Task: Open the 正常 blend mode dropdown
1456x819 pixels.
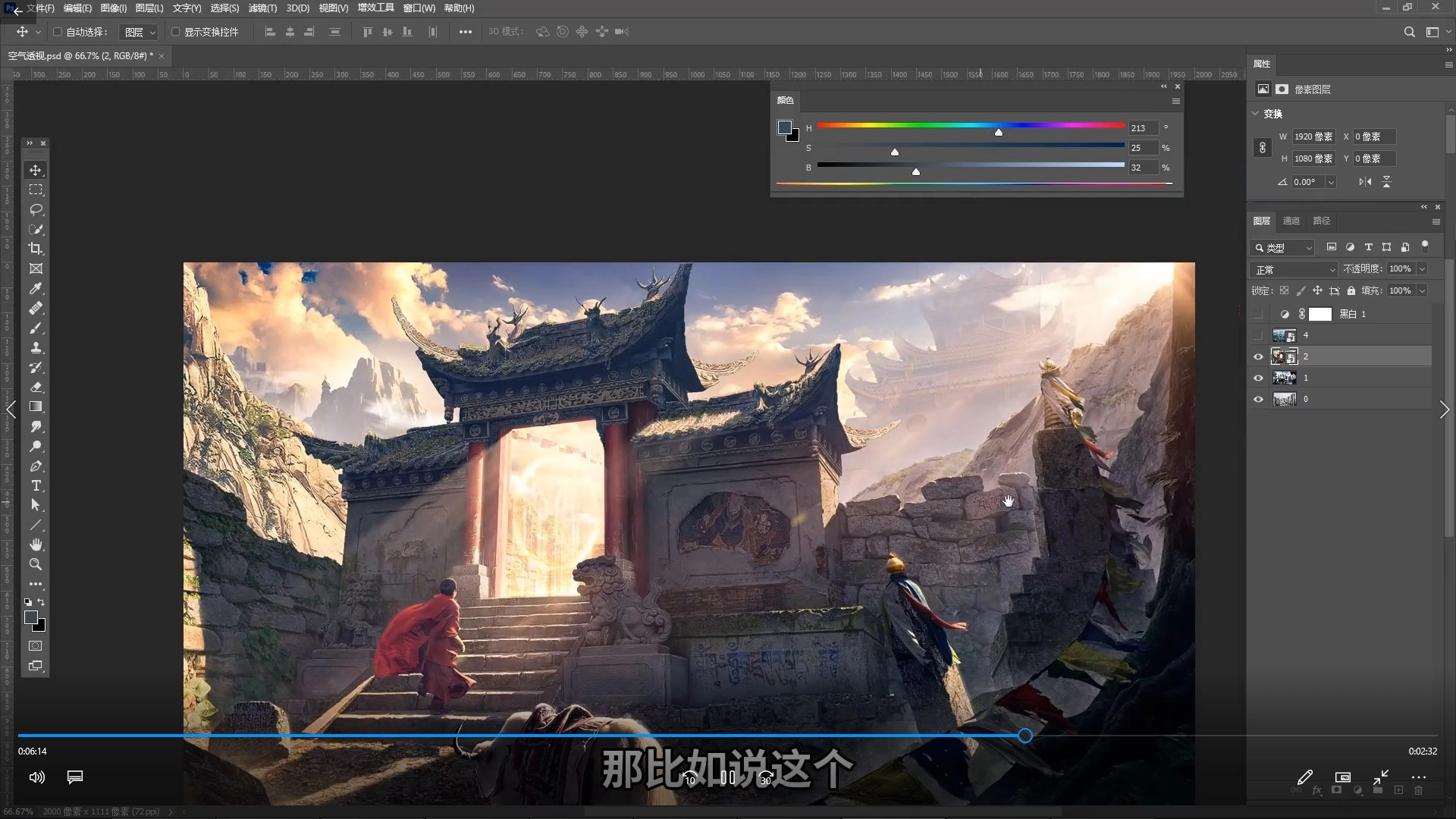Action: point(1294,270)
